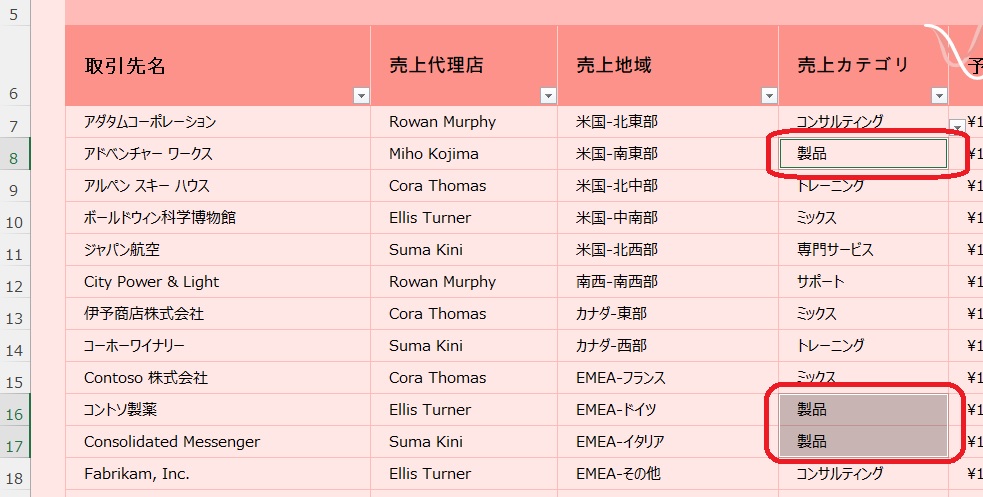Select the EMEA-ドイツ region cell
983x497 pixels.
[x=668, y=409]
